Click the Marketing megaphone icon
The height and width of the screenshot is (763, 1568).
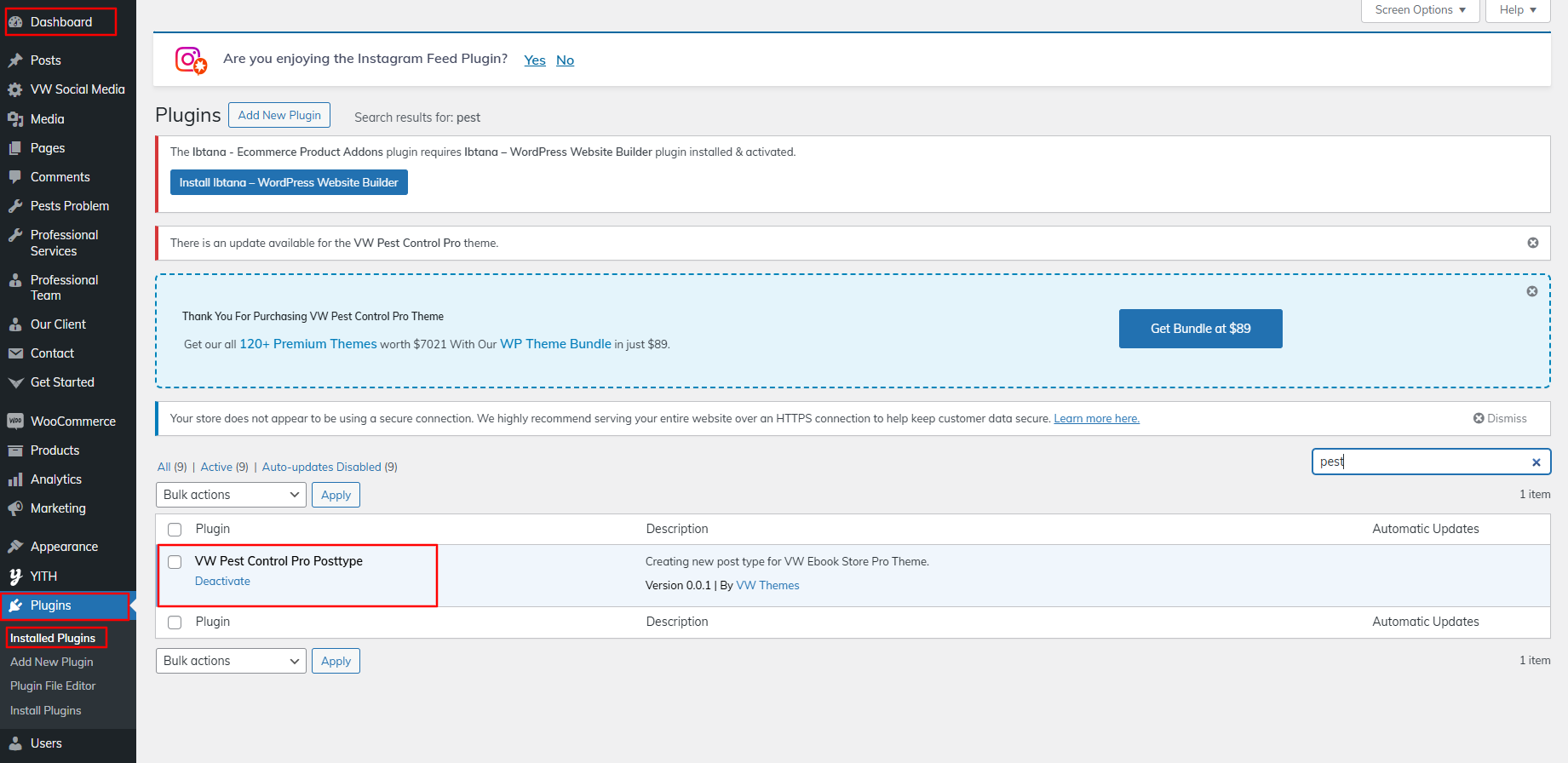point(15,508)
